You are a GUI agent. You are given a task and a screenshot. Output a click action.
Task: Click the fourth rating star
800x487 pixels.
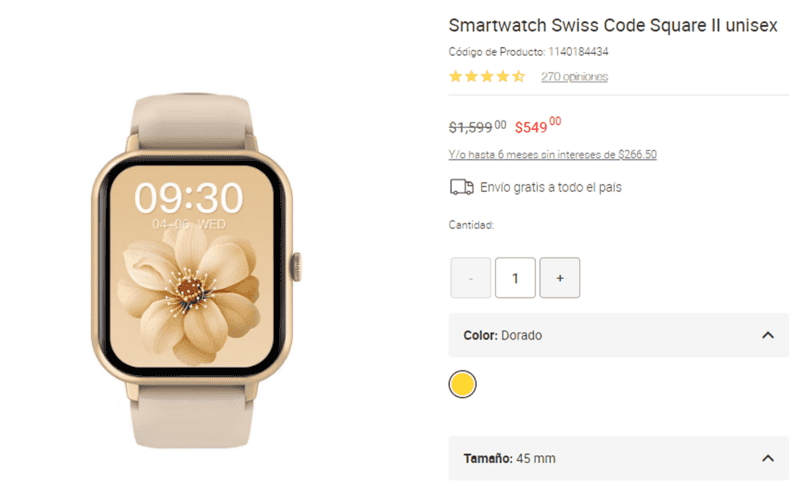[503, 76]
